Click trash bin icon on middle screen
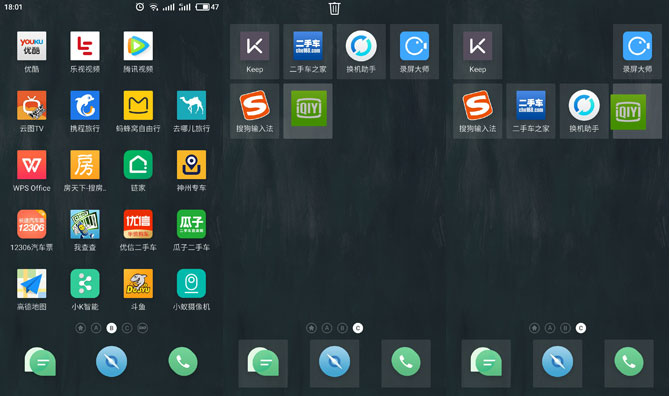The image size is (670, 396). (334, 8)
